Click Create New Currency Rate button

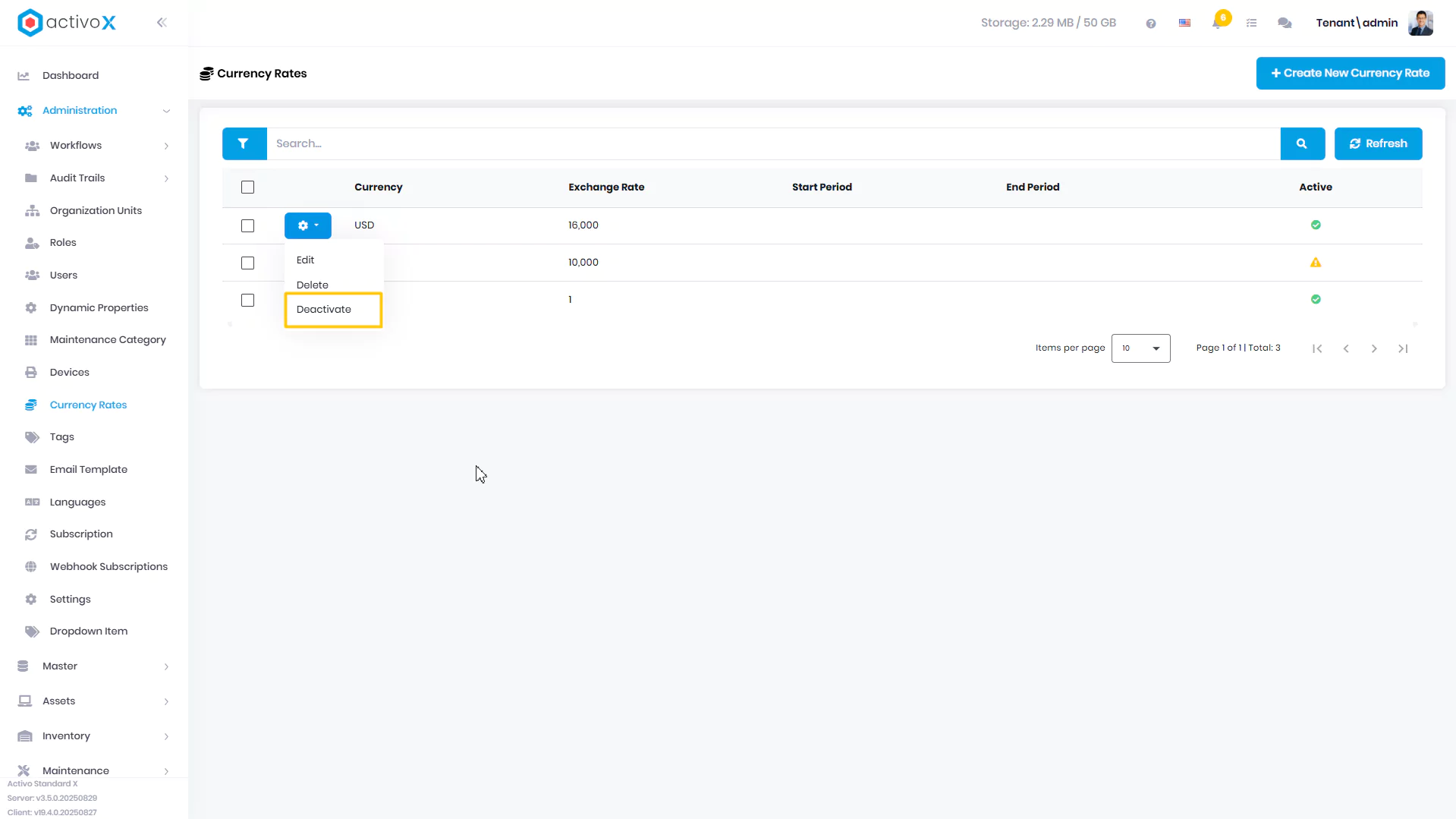click(x=1350, y=74)
